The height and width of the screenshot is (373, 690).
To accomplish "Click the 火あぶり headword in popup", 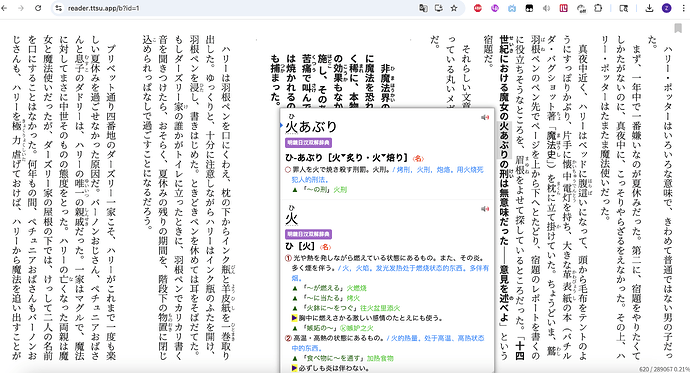I will (311, 127).
